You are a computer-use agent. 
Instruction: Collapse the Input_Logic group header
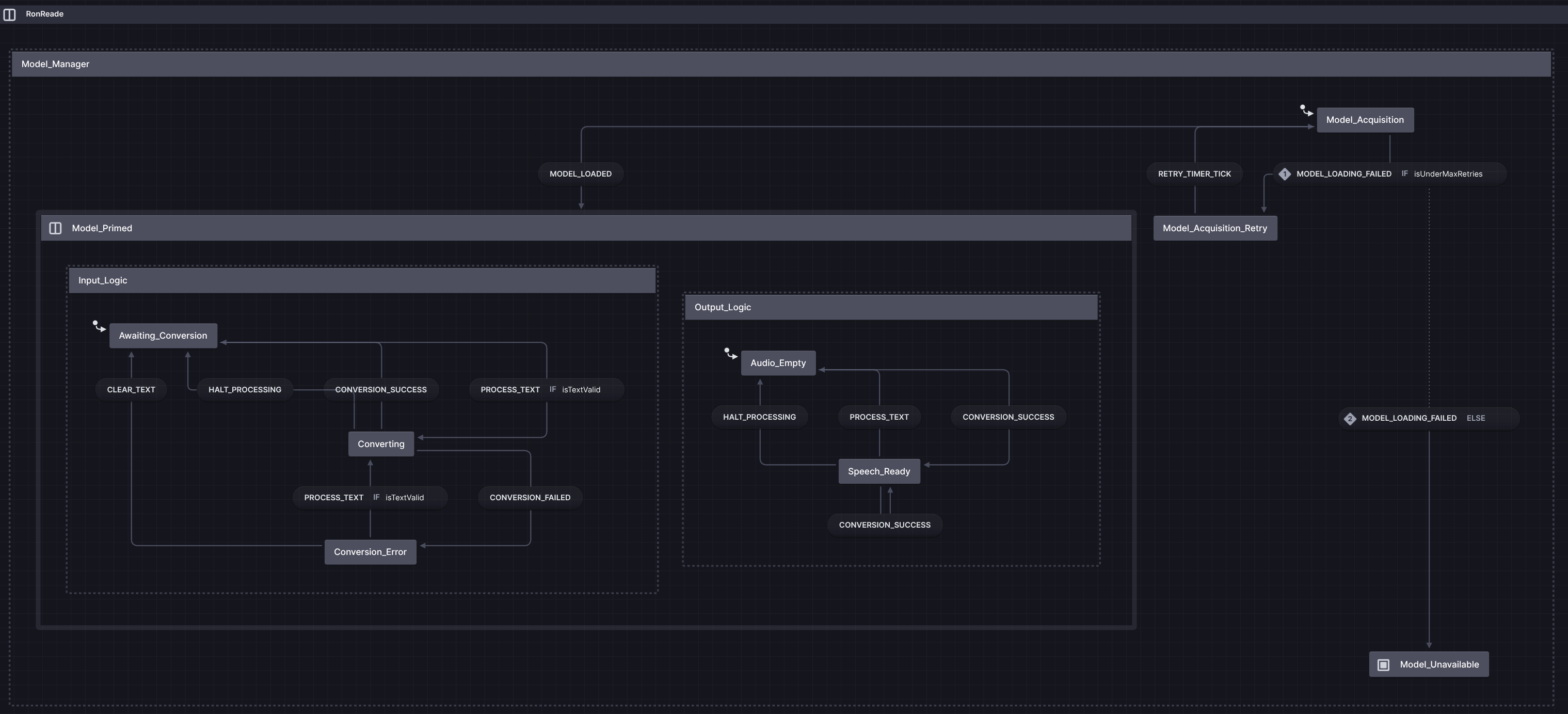pyautogui.click(x=102, y=280)
